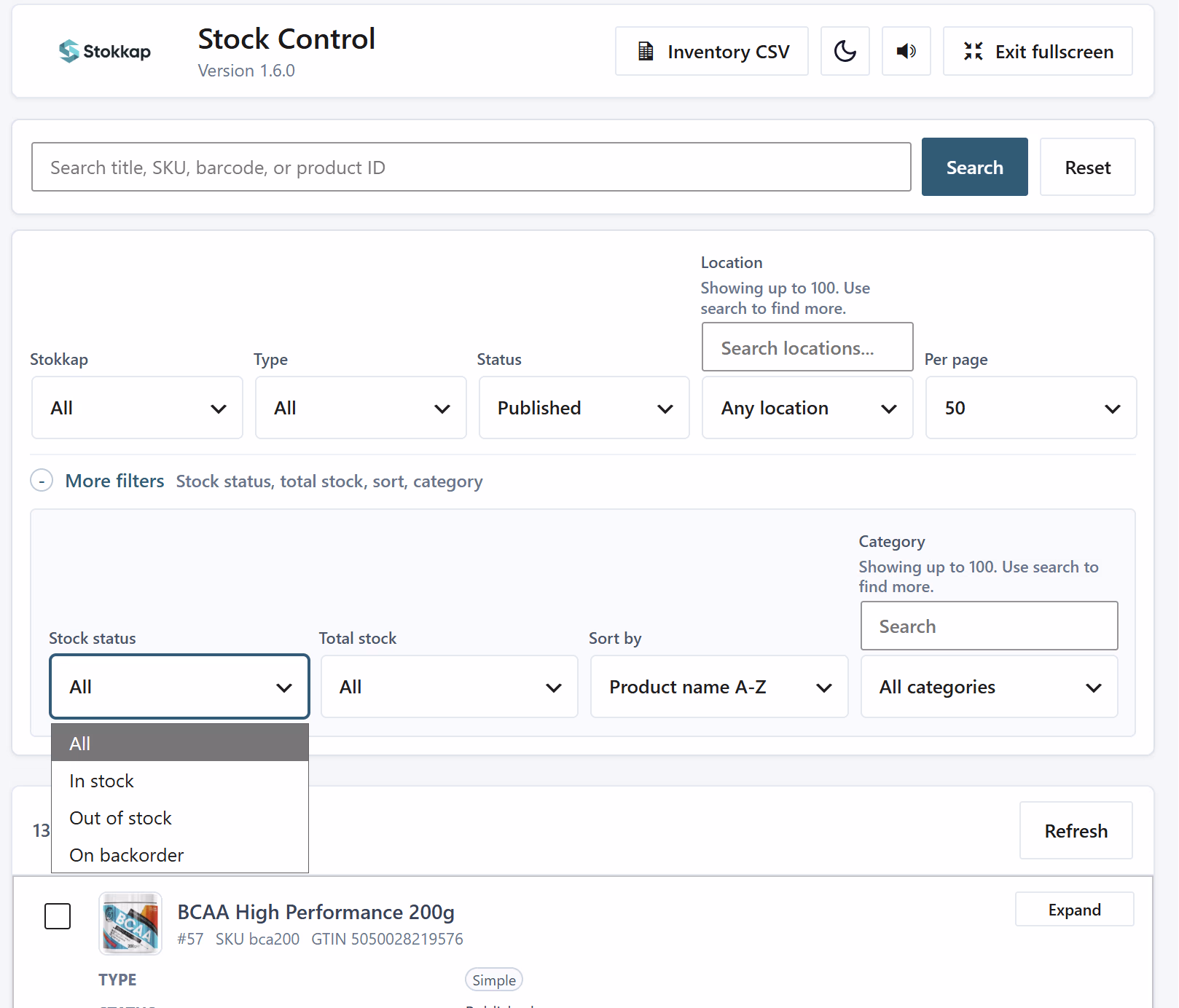Open BCAA product thumbnail image
Screen dimensions: 1179x1008
click(130, 924)
